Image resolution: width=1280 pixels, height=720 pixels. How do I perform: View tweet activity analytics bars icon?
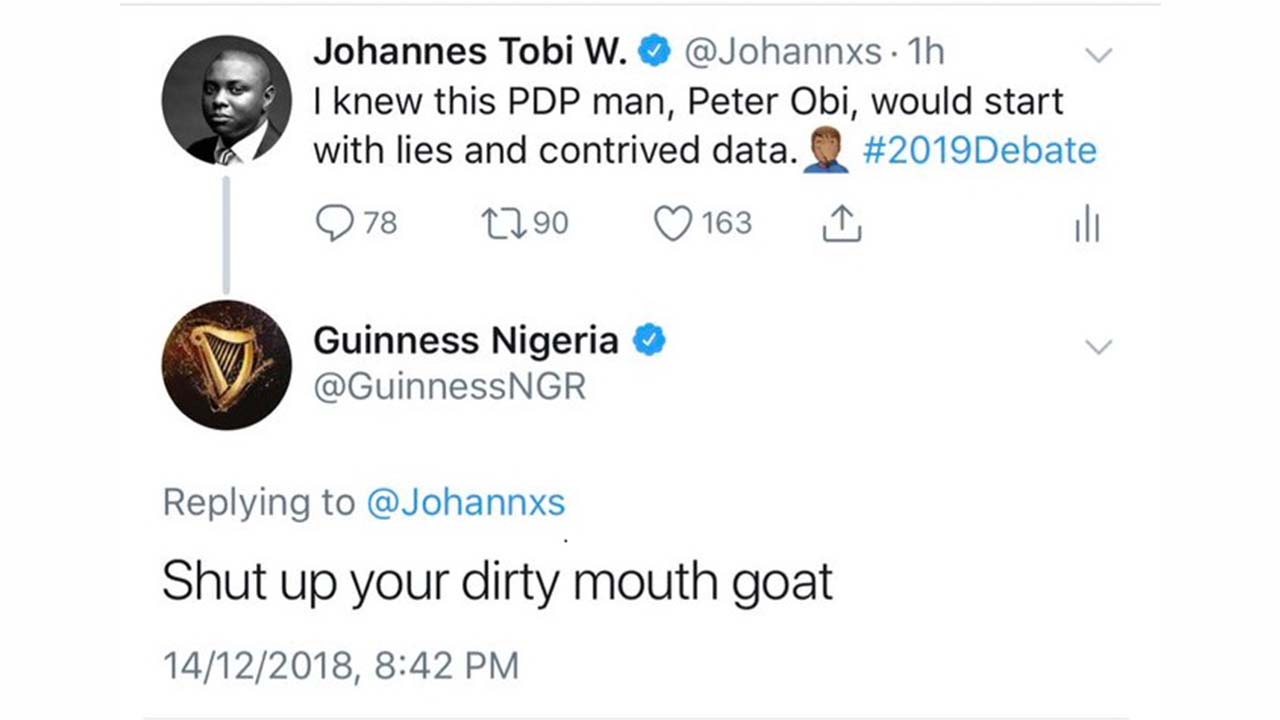[x=1087, y=226]
